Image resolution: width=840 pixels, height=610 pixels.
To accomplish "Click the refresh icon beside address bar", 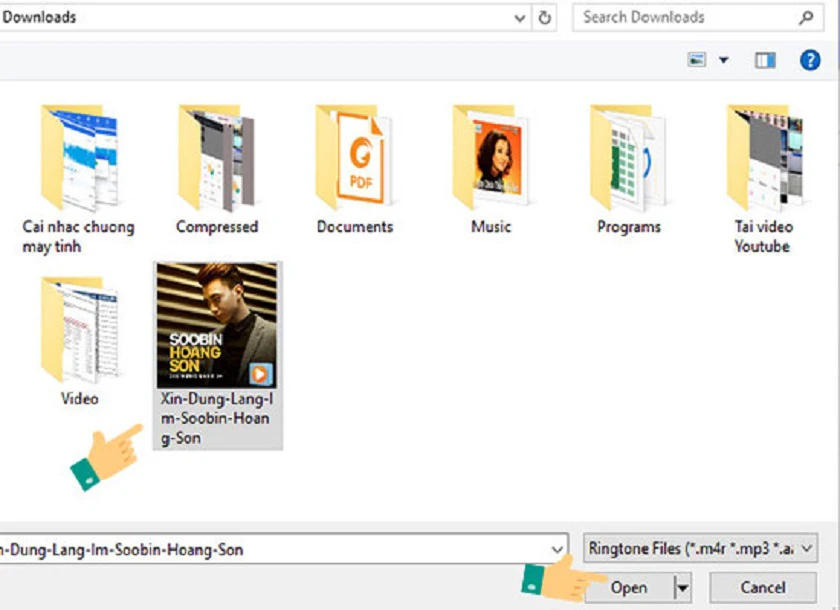I will tap(544, 18).
